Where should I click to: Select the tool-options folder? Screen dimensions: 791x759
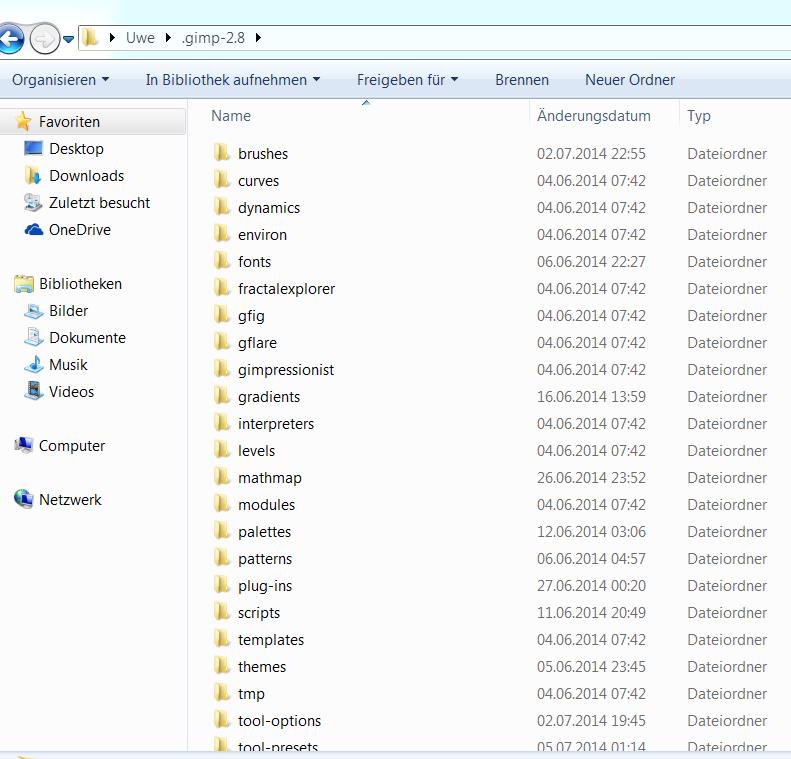tap(279, 721)
